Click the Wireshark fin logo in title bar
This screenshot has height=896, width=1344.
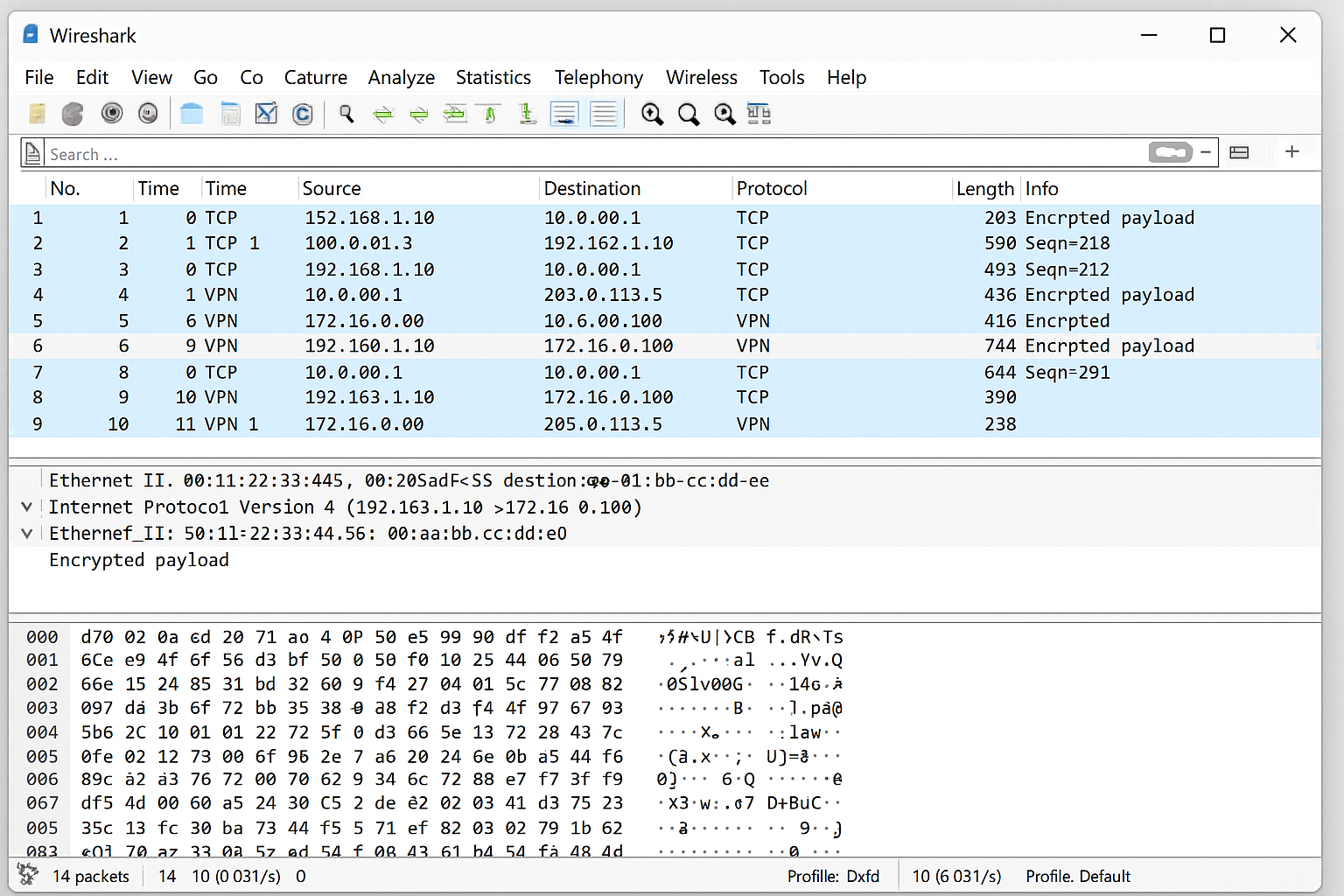[31, 34]
